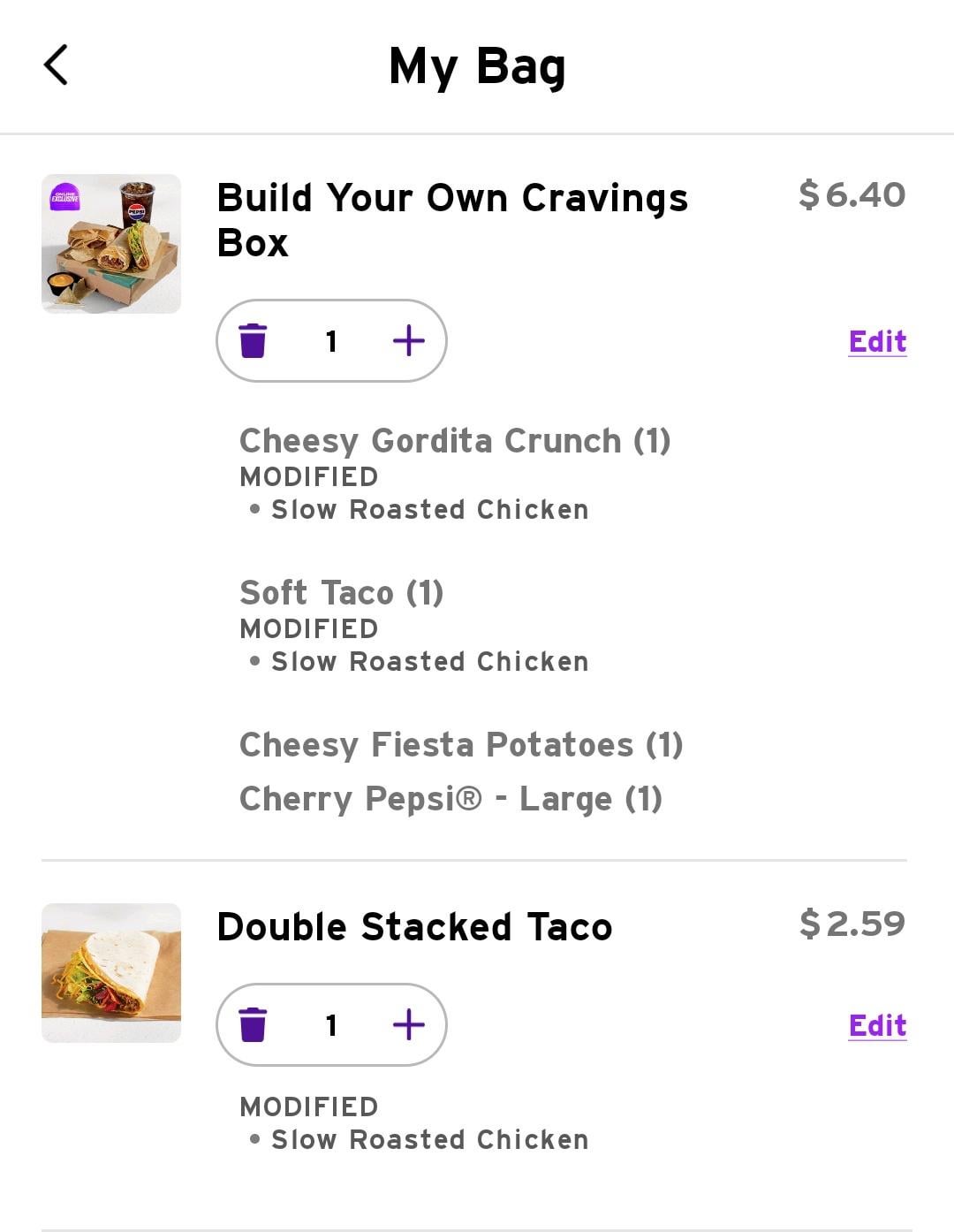Viewport: 954px width, 1232px height.
Task: Tap the Cheesy Gordita Crunch line item
Action: coord(455,441)
